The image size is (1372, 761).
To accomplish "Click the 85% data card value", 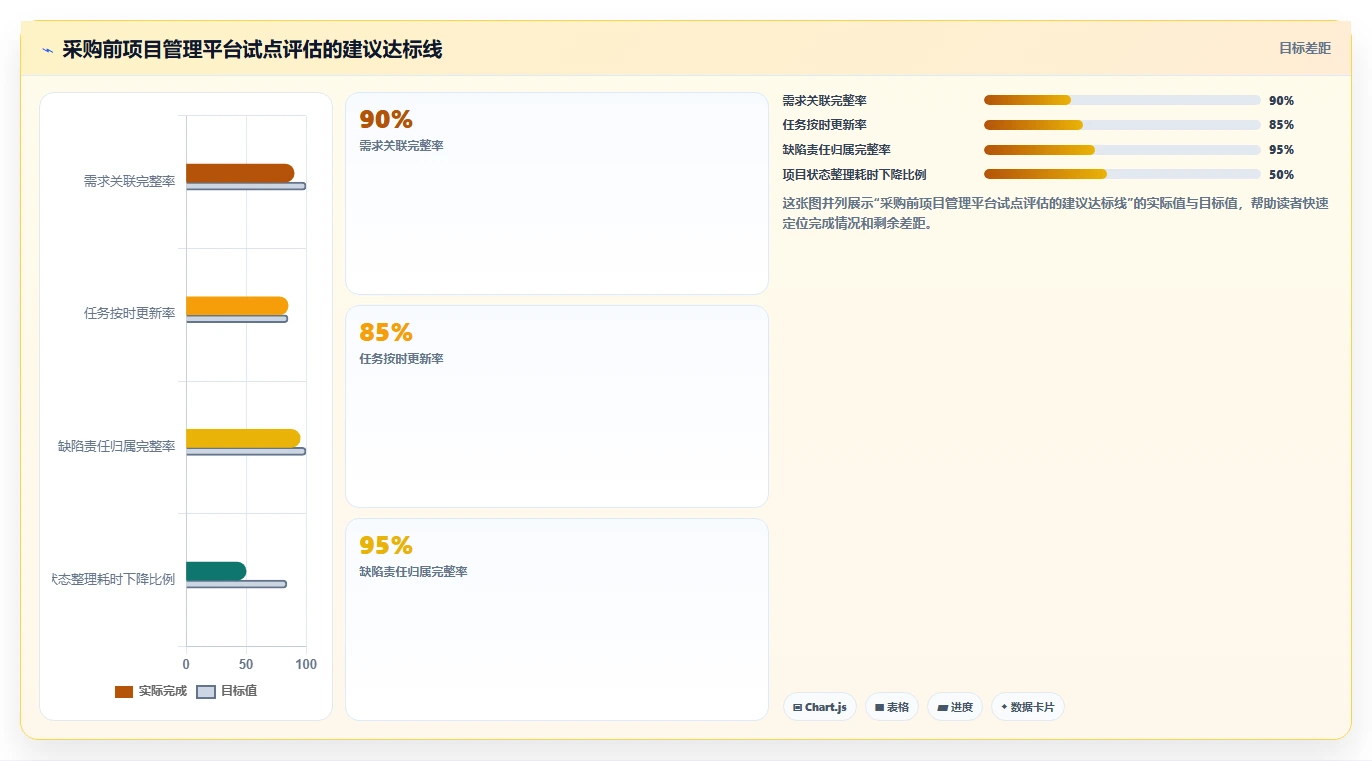I will tap(386, 333).
